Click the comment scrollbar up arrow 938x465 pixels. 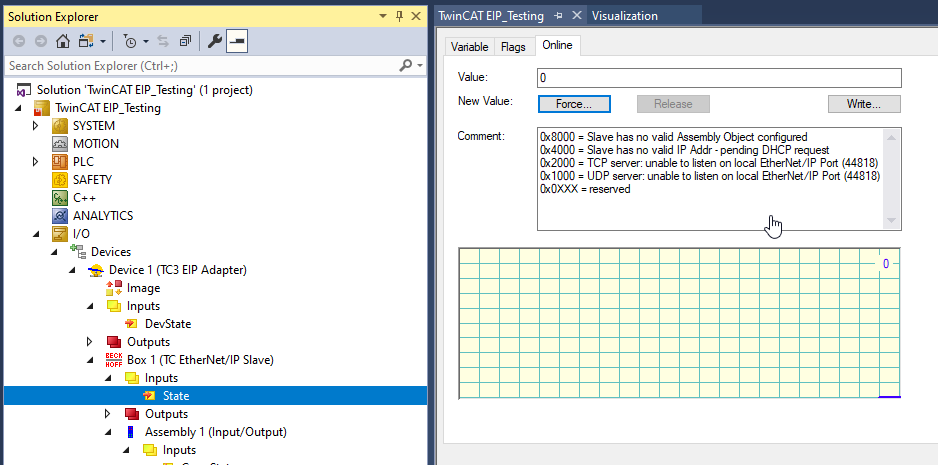click(x=891, y=138)
